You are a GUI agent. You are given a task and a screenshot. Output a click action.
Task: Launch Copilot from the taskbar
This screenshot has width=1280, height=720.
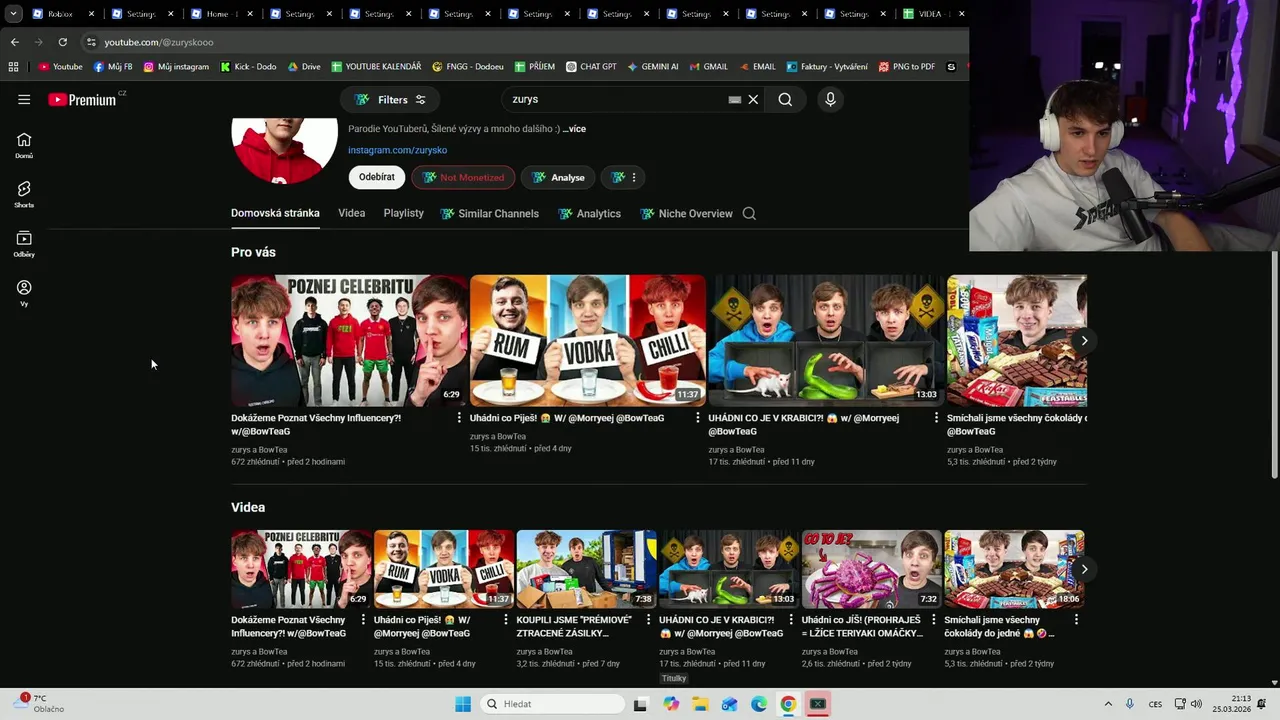point(671,704)
